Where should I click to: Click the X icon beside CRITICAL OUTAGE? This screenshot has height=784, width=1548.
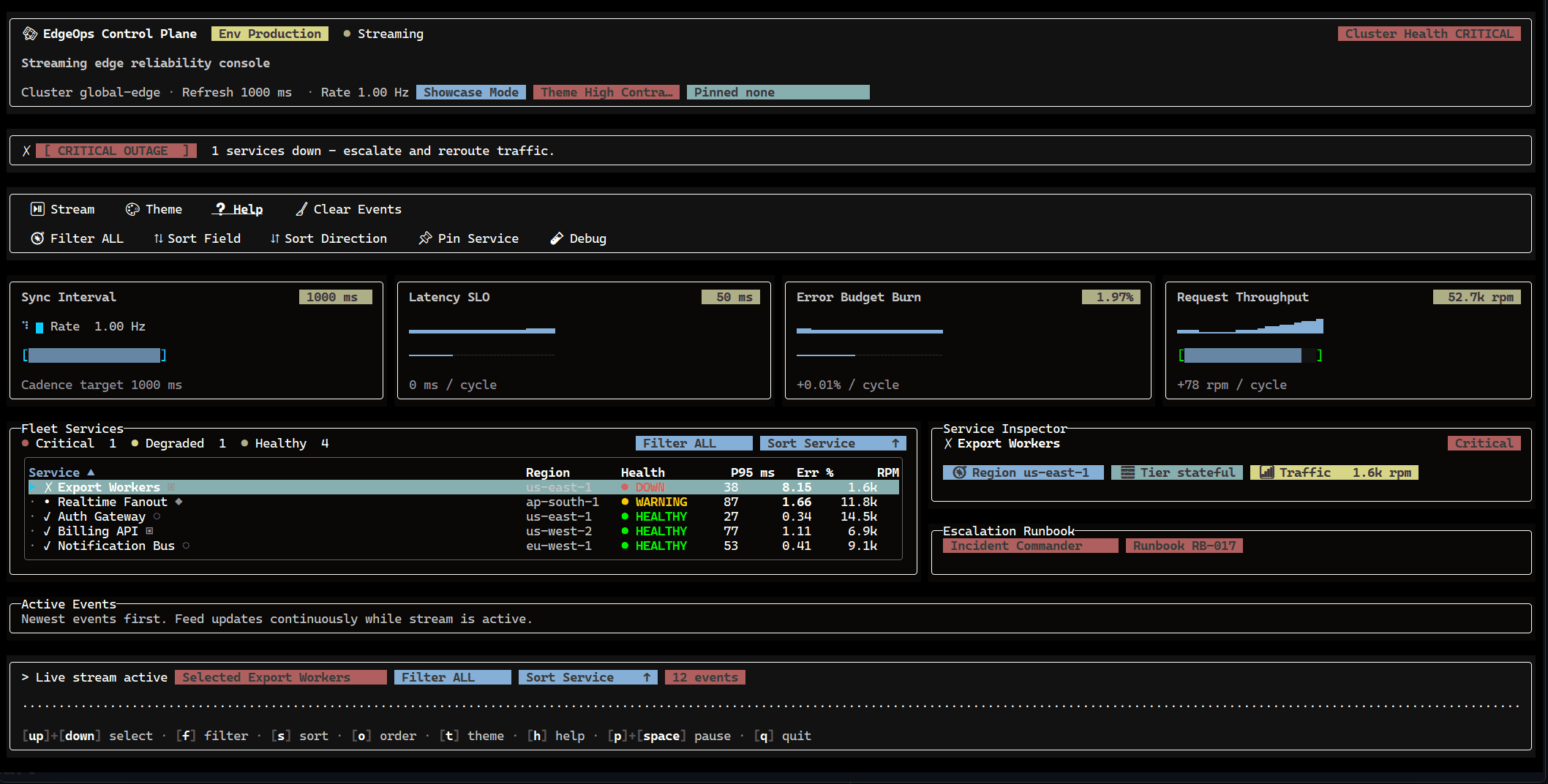26,151
